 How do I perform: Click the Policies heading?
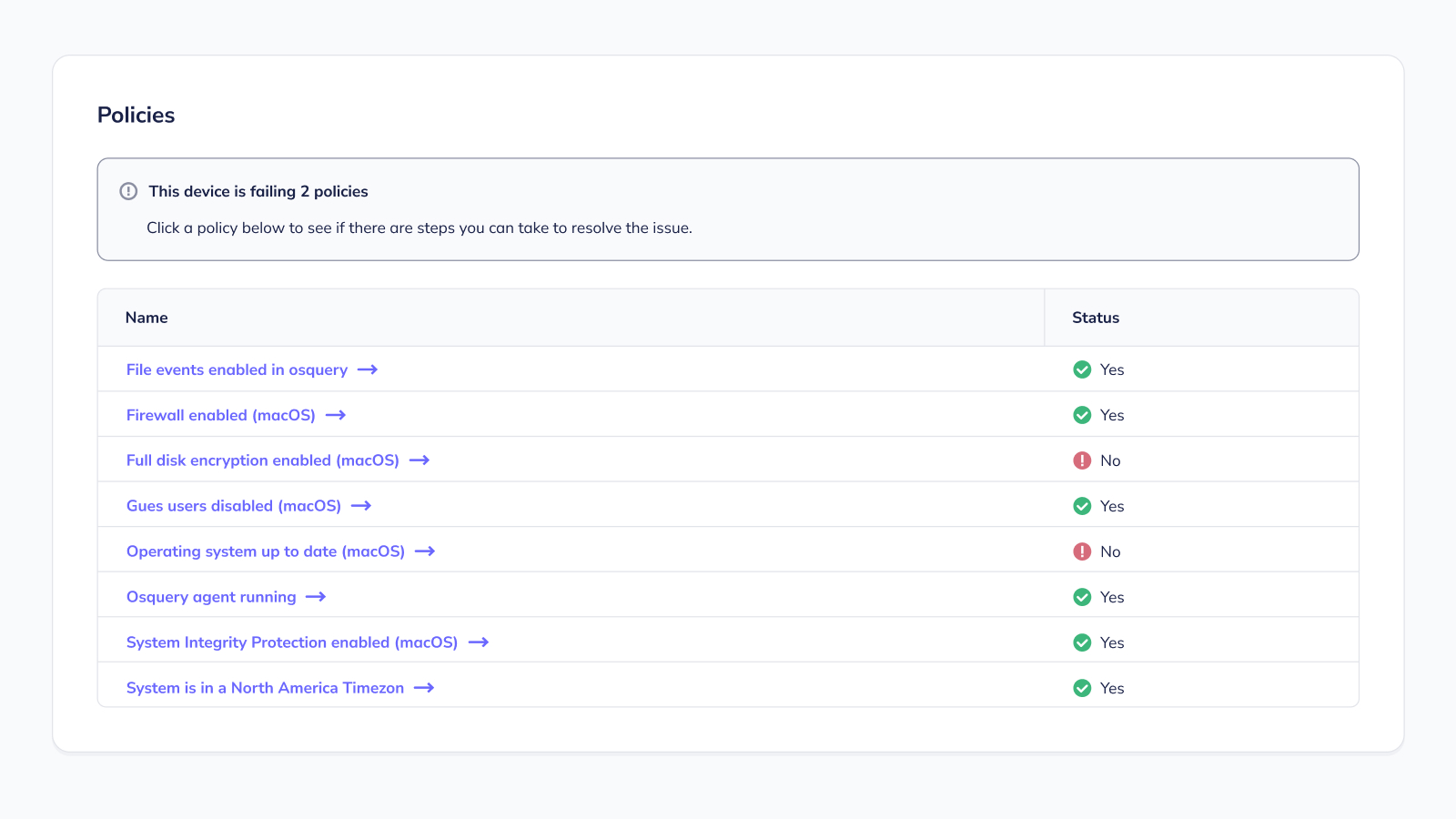click(136, 115)
